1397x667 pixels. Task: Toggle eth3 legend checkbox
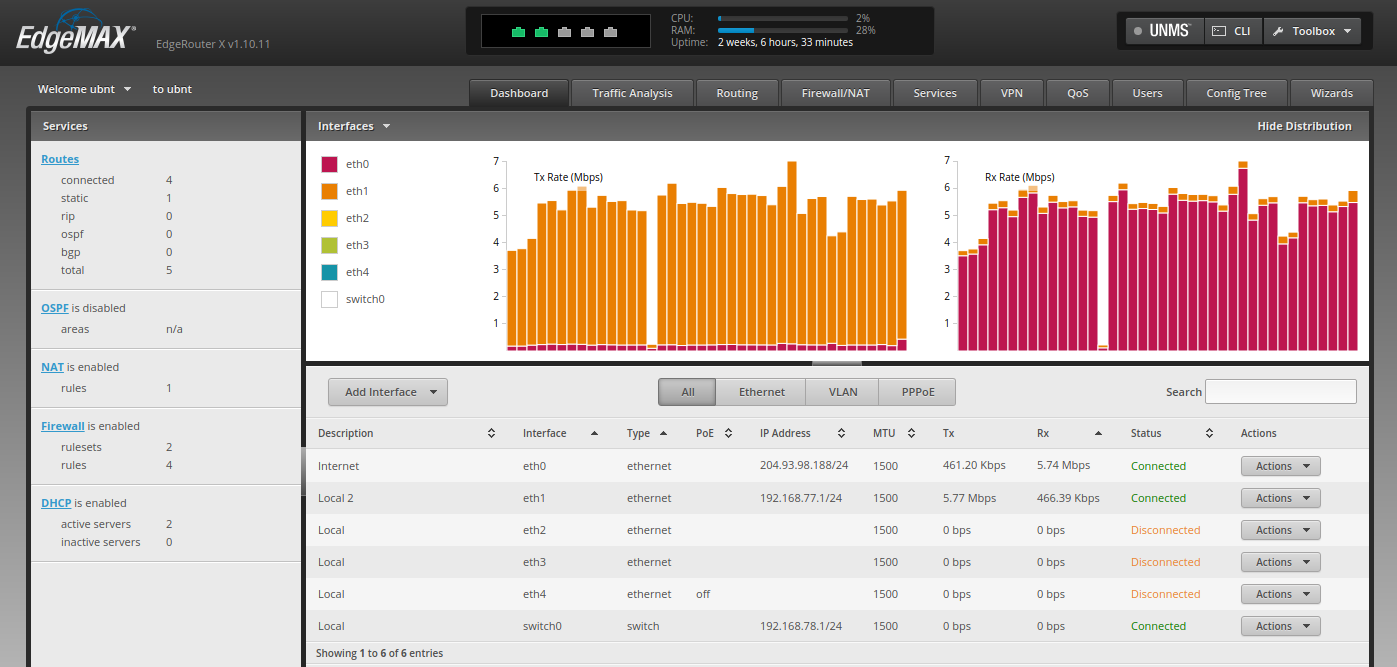coord(329,244)
